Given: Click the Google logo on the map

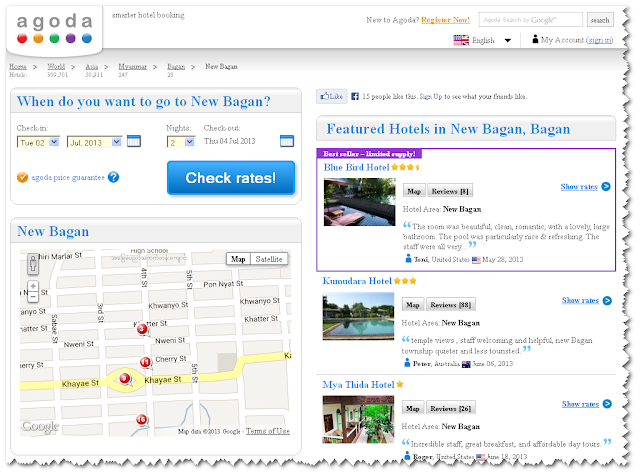Looking at the screenshot, I should pos(40,426).
